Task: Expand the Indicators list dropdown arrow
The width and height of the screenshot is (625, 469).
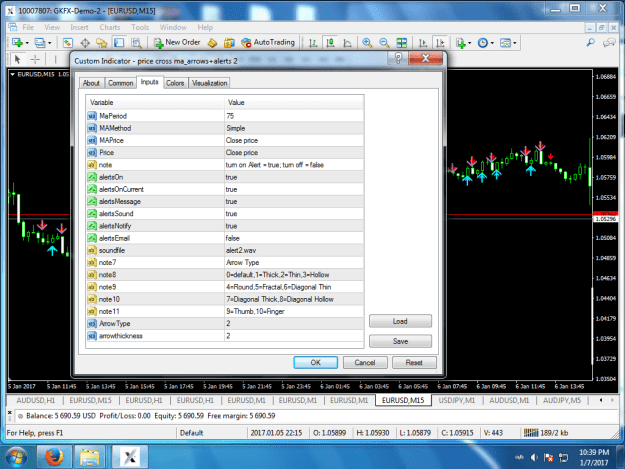Action: point(470,43)
